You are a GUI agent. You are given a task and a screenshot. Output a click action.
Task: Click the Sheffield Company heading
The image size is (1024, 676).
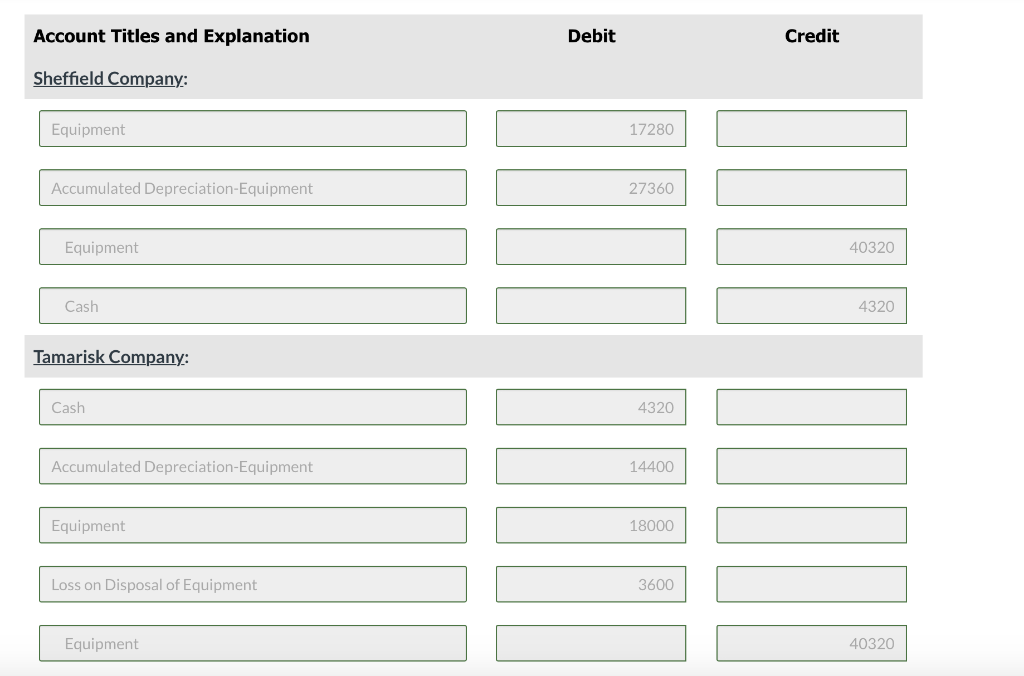pyautogui.click(x=110, y=78)
